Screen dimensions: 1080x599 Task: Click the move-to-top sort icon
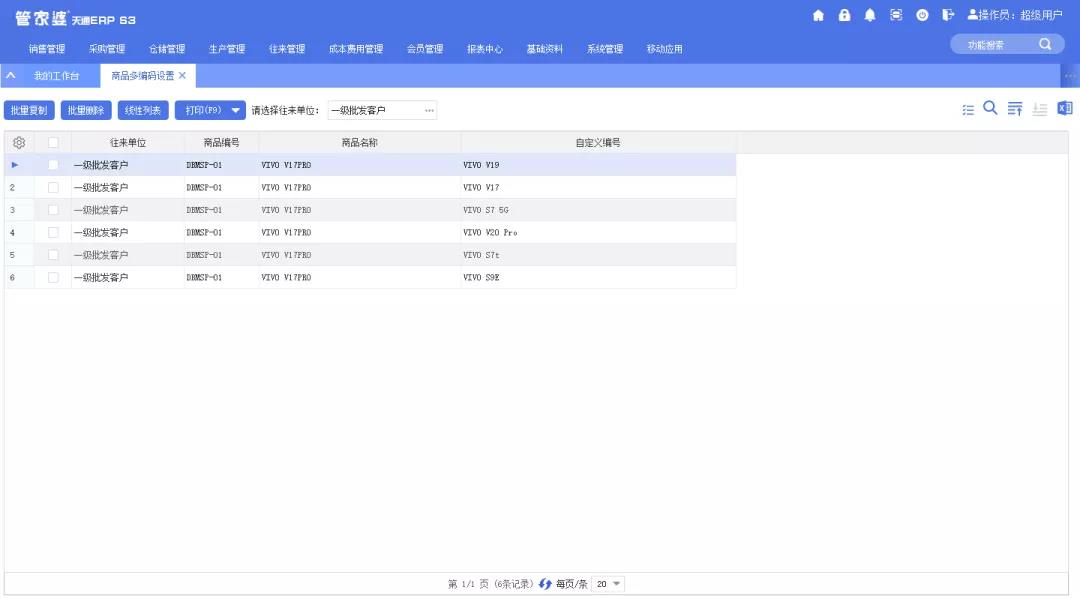coord(1015,109)
